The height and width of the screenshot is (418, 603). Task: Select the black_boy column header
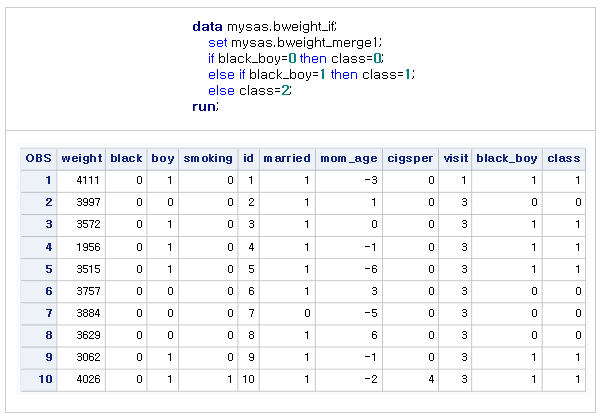[x=508, y=158]
